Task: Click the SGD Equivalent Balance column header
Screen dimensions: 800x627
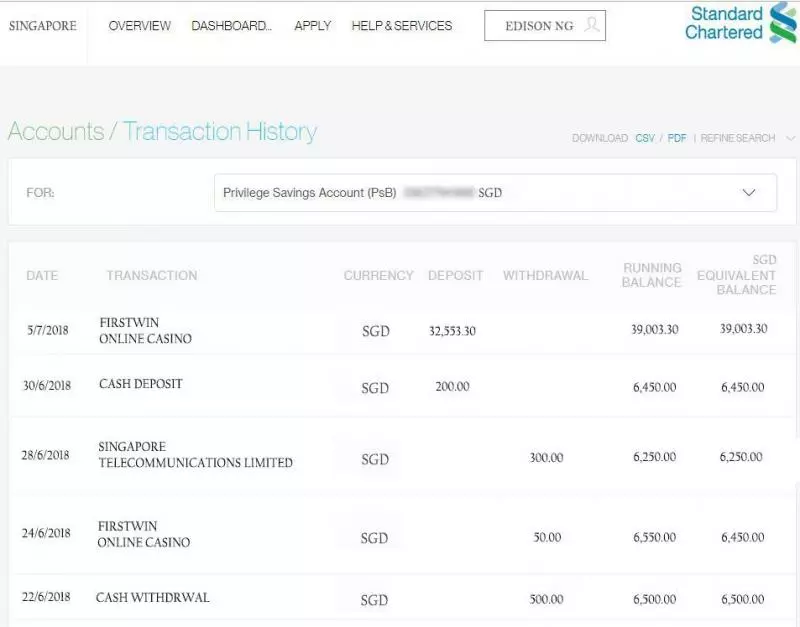Action: tap(737, 275)
